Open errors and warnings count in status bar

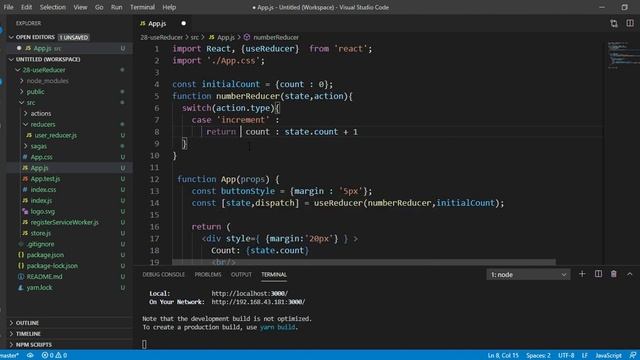click(x=54, y=356)
